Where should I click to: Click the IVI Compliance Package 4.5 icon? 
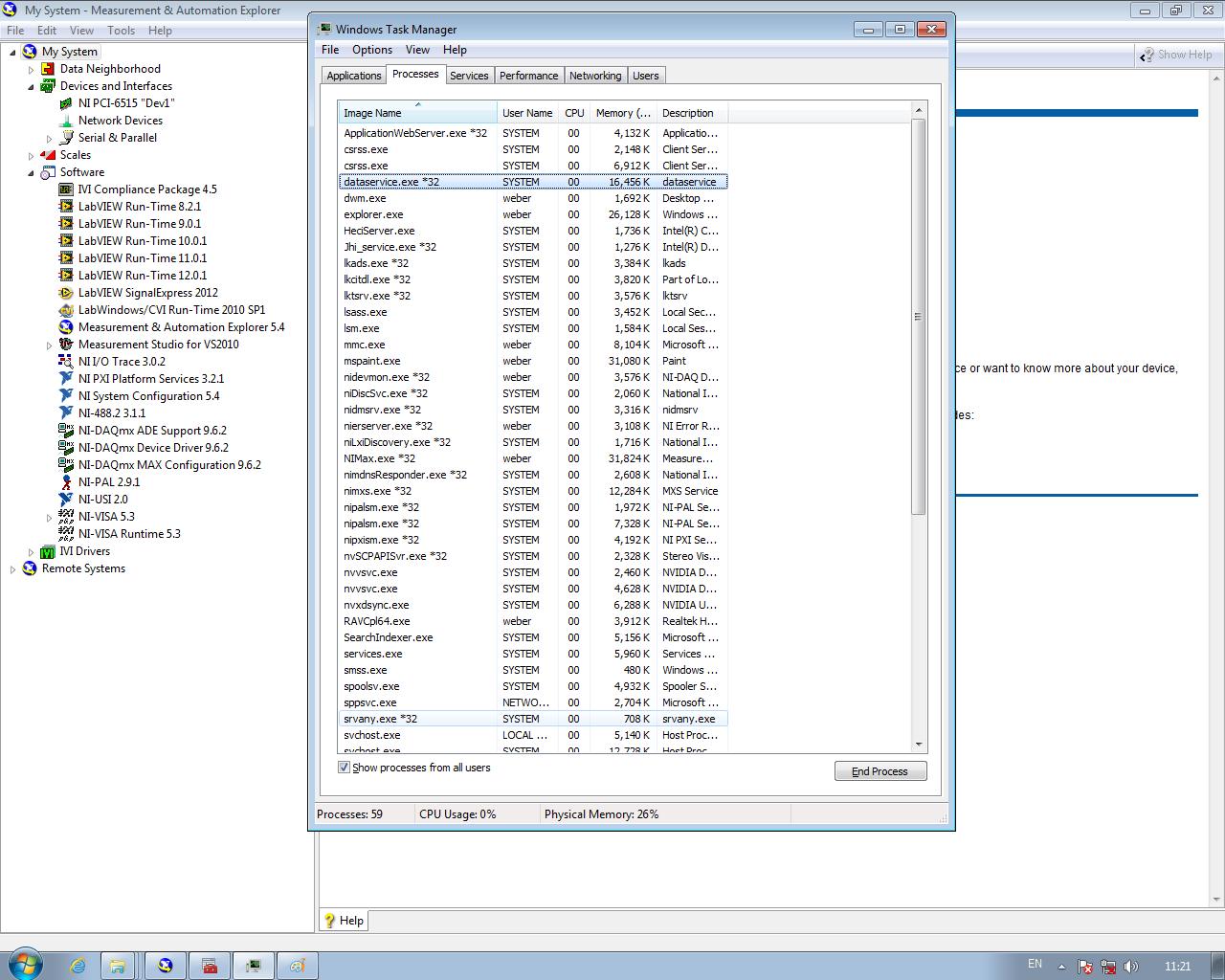pos(66,189)
